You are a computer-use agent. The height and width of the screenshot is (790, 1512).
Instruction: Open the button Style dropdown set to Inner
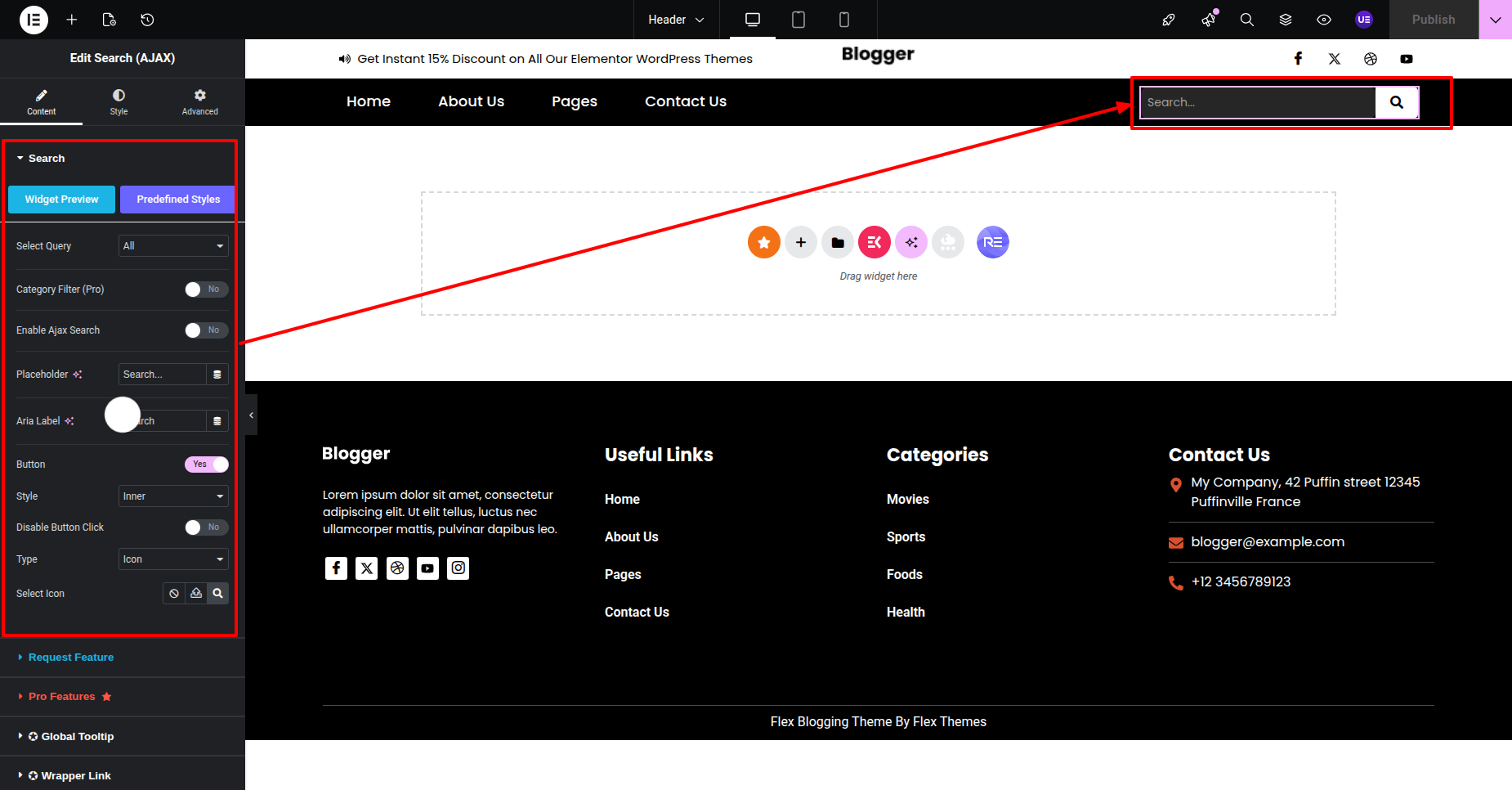173,496
